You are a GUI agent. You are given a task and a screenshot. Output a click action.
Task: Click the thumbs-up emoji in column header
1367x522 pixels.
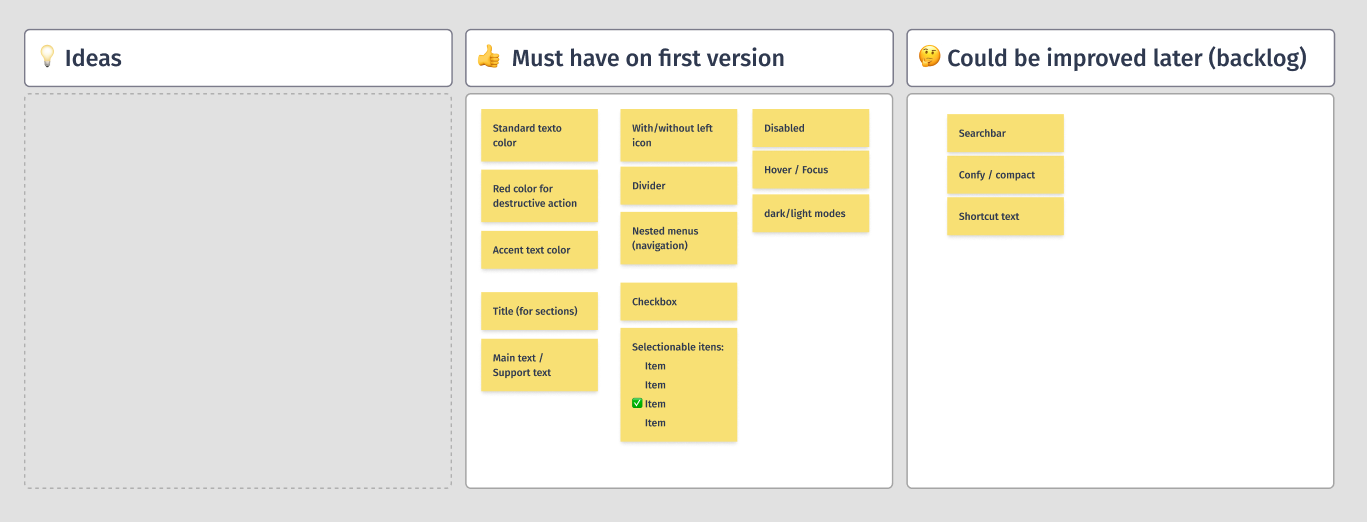tap(488, 57)
